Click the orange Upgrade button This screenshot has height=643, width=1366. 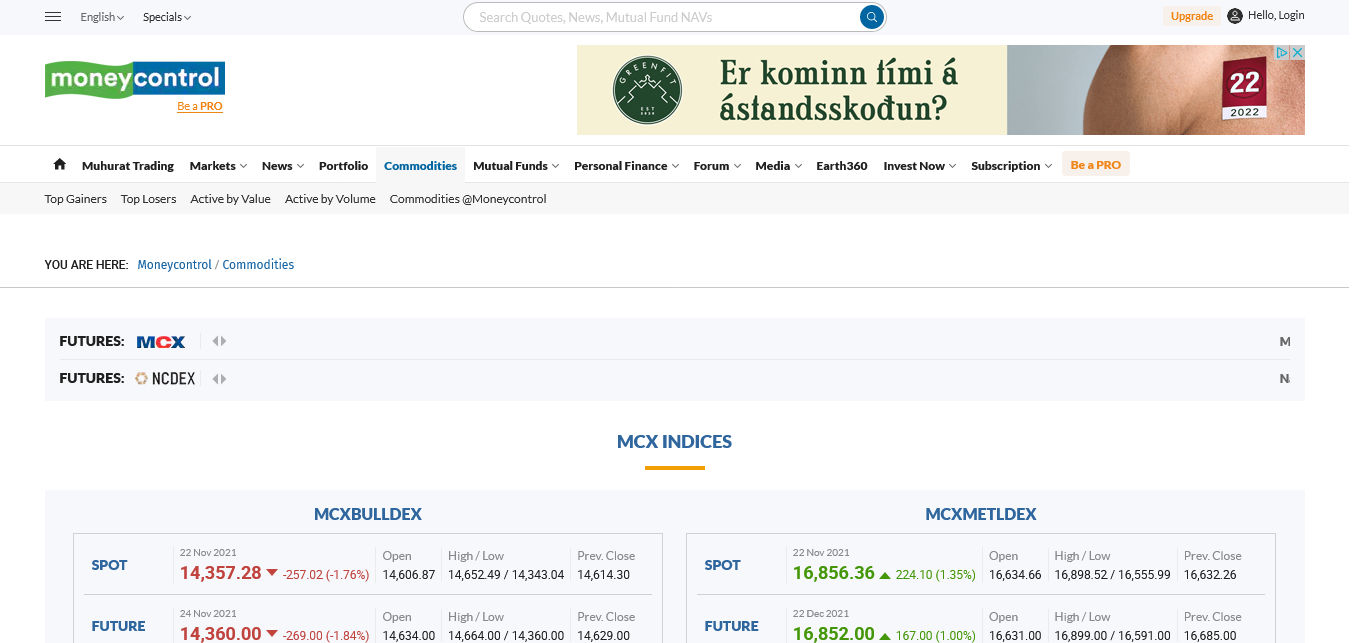coord(1191,16)
